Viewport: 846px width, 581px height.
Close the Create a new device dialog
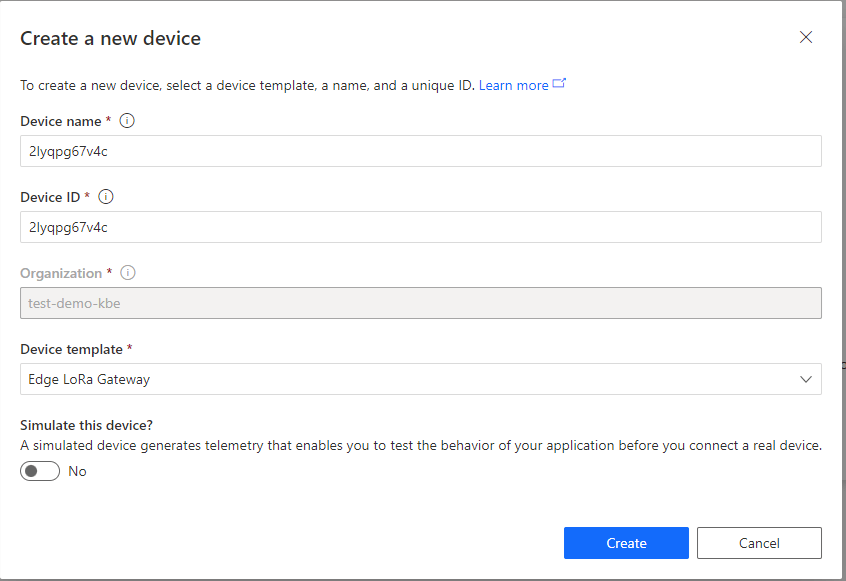tap(806, 38)
